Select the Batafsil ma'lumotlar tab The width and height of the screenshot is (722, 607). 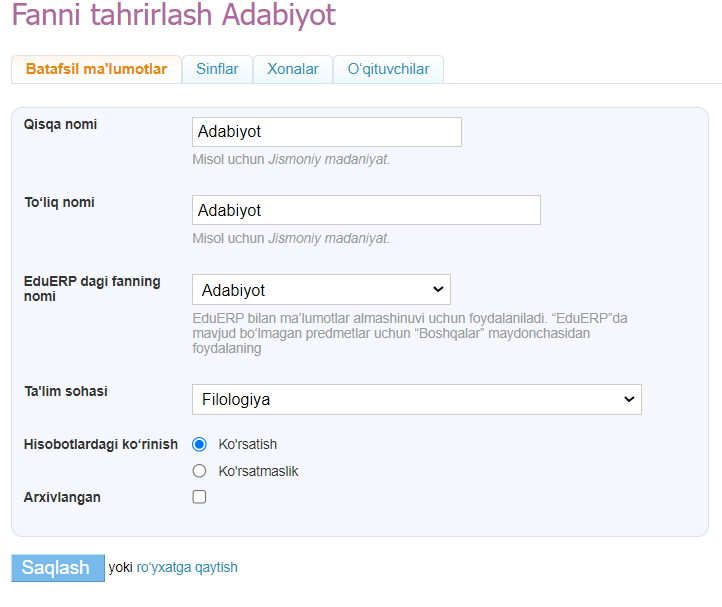point(96,69)
